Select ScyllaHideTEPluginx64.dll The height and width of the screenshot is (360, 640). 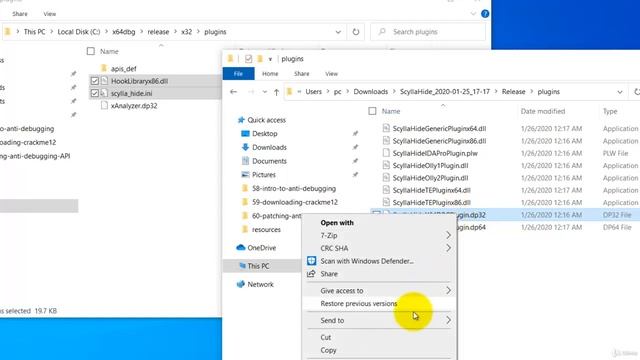pyautogui.click(x=431, y=190)
